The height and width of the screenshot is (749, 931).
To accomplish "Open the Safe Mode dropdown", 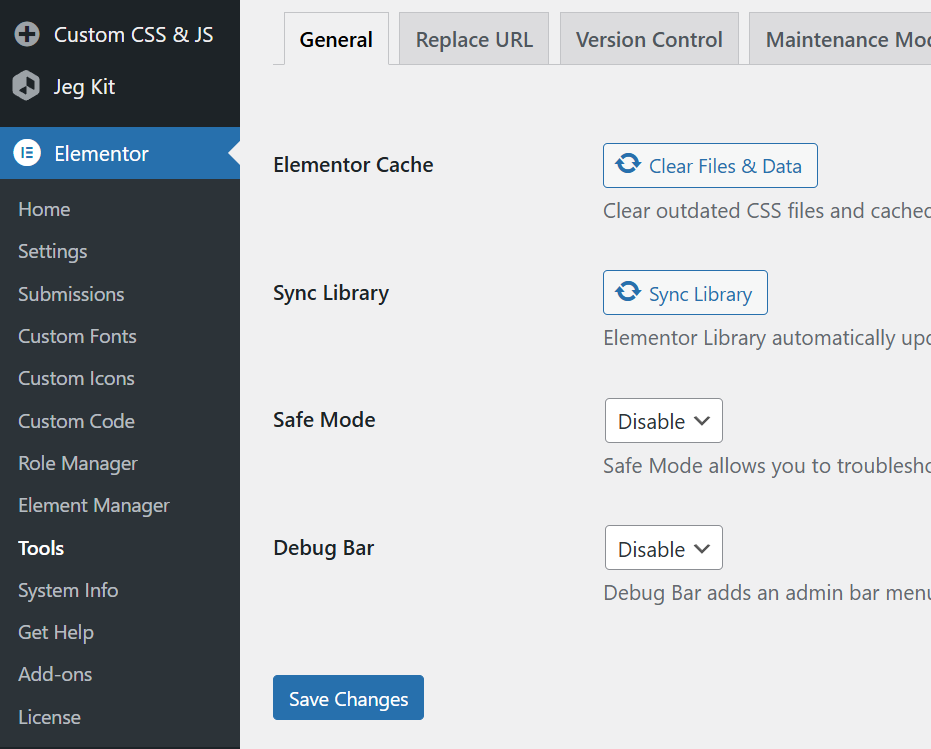I will [x=663, y=421].
